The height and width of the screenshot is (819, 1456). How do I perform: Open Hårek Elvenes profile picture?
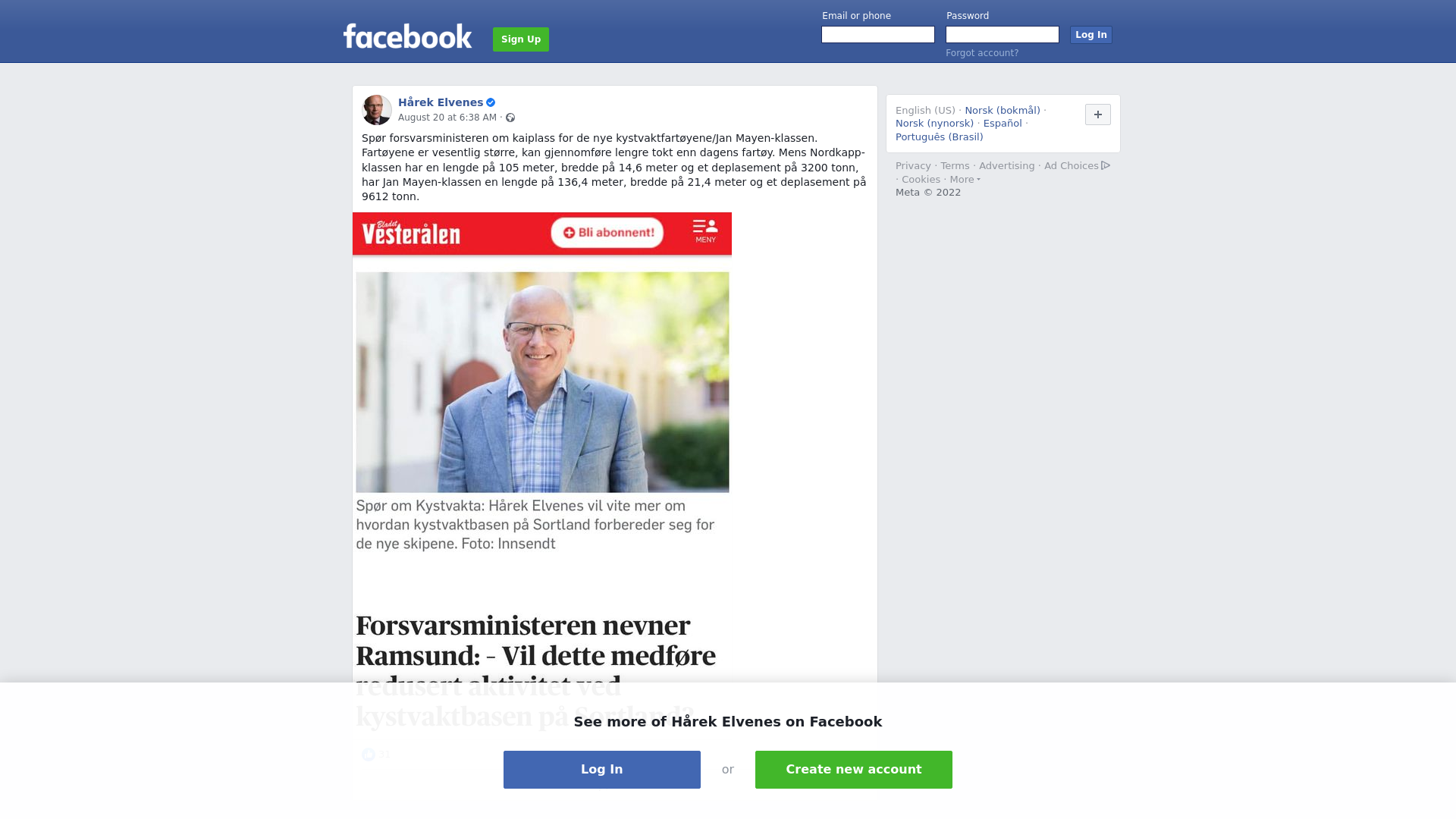click(x=377, y=110)
